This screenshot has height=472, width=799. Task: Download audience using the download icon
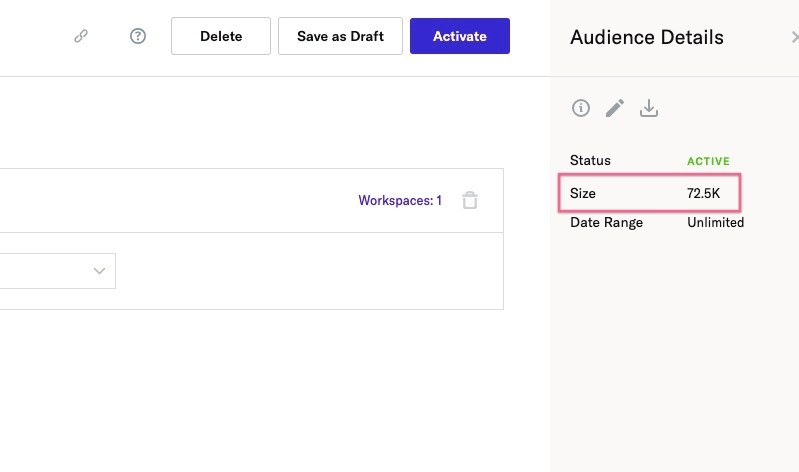[x=649, y=108]
